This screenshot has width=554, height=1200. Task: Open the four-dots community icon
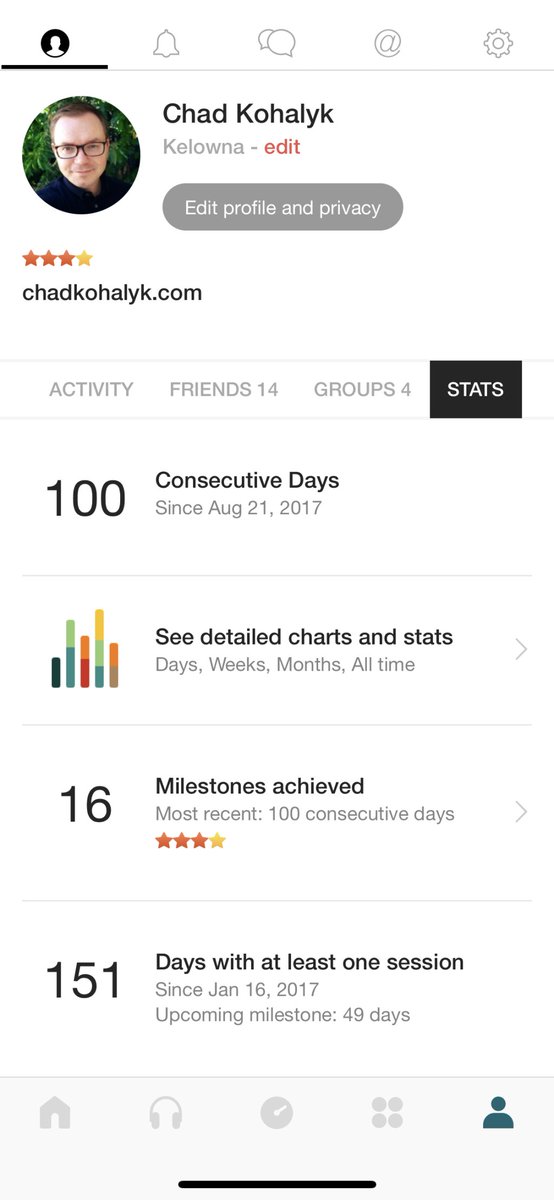(x=387, y=1113)
